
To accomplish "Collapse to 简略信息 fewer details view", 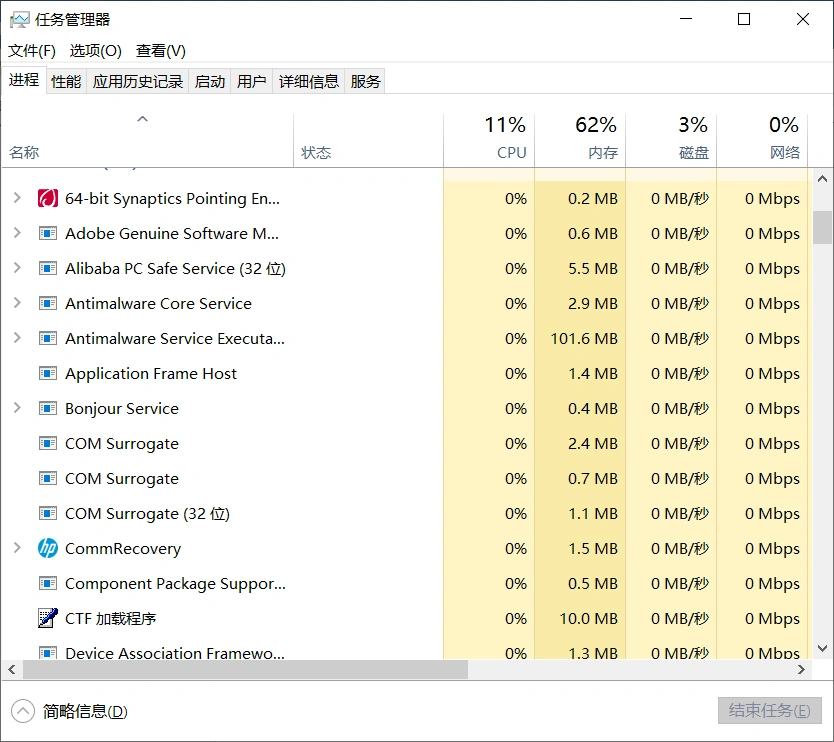I will (x=70, y=712).
